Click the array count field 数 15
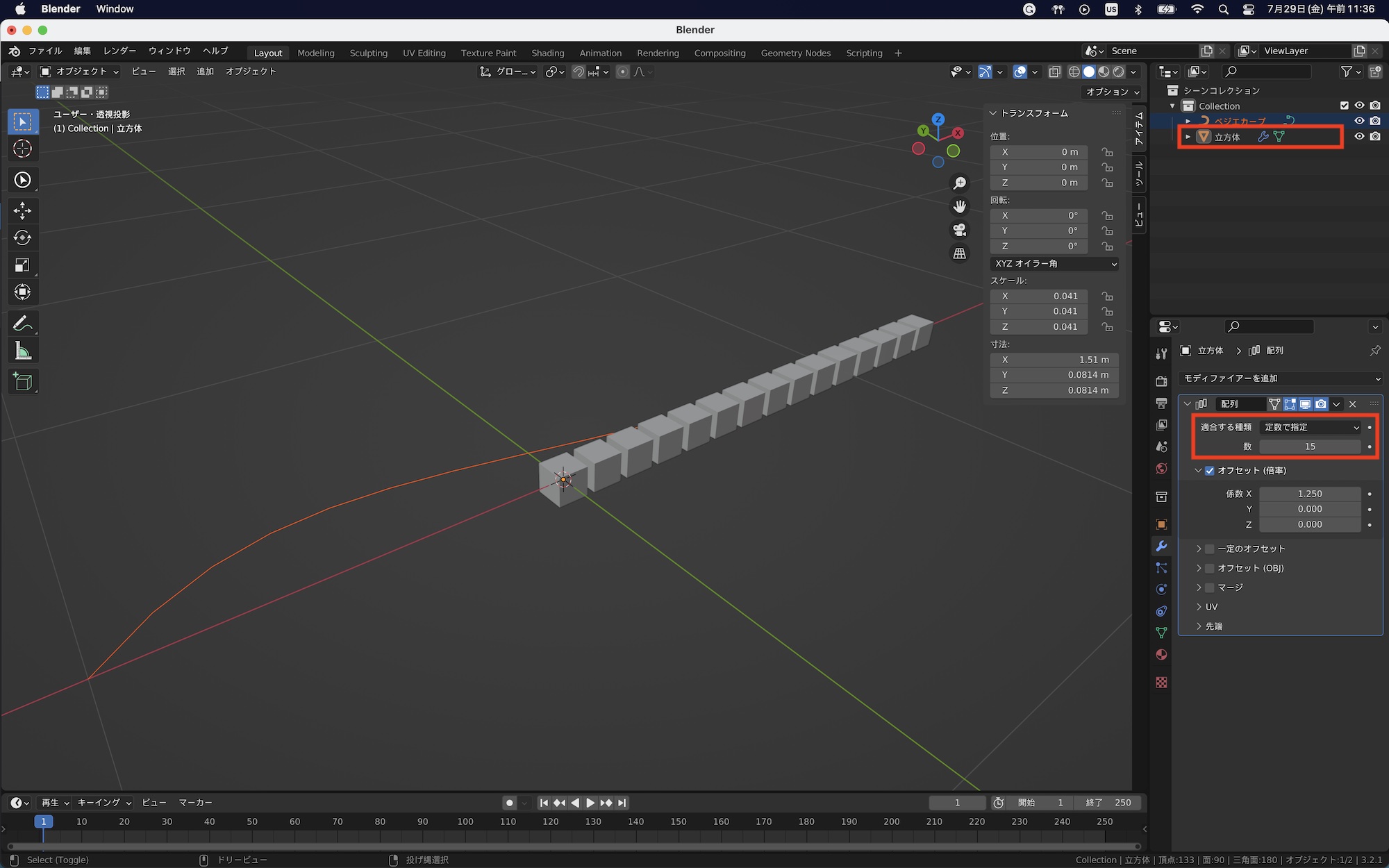 [x=1310, y=446]
